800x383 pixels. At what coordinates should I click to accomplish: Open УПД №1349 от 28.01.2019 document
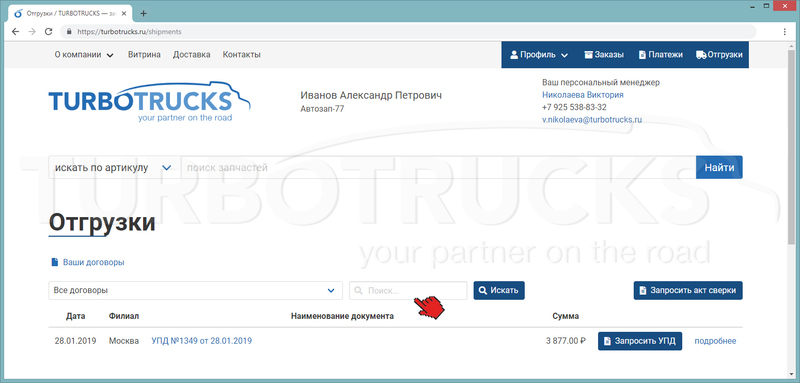[x=202, y=341]
